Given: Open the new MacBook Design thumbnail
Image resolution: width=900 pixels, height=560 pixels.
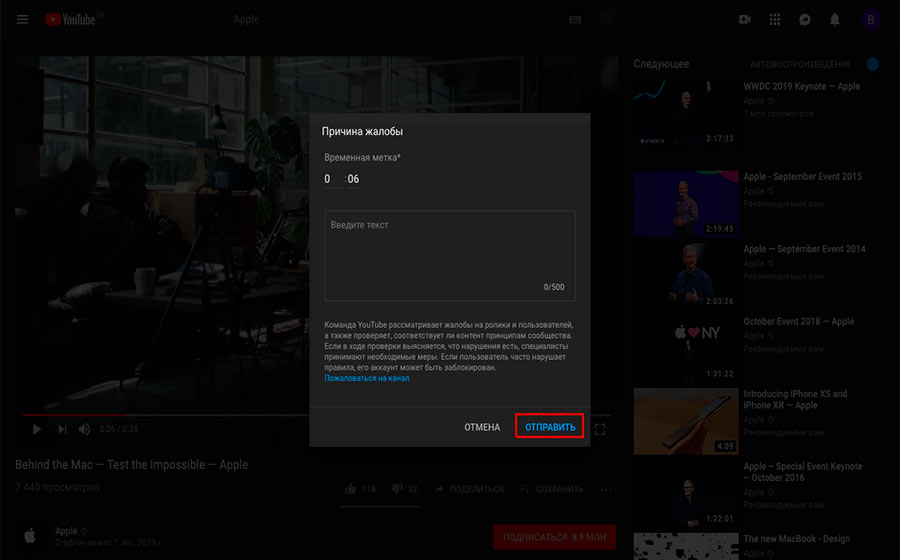Looking at the screenshot, I should pyautogui.click(x=686, y=547).
